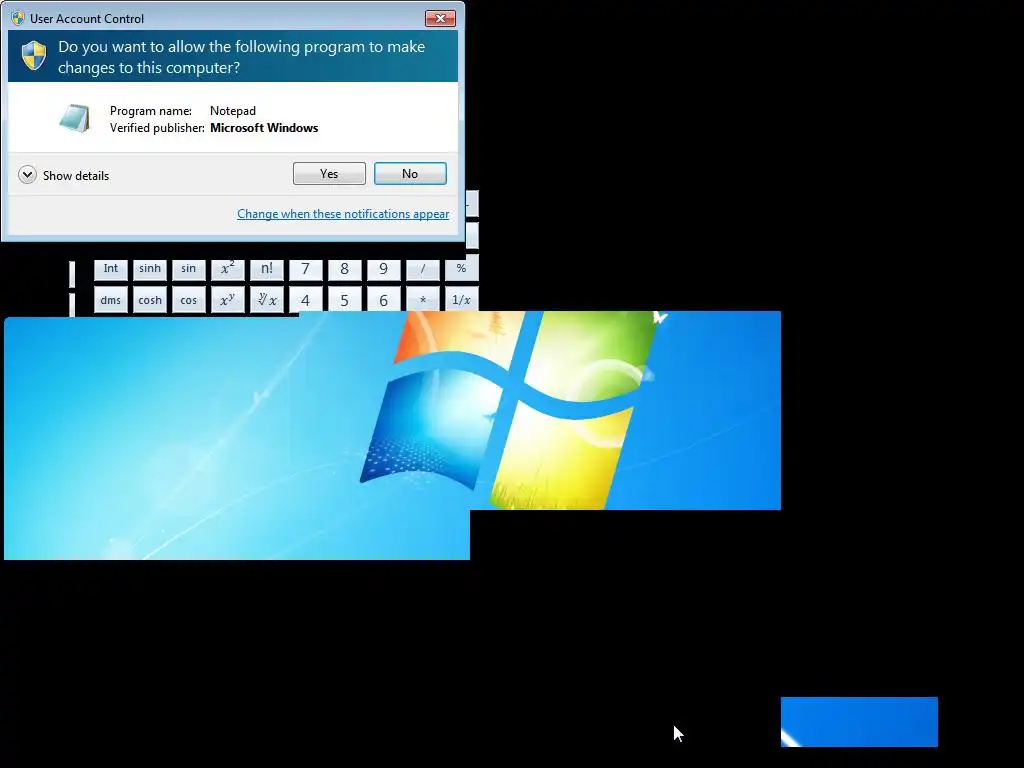
Task: Click calculator digit 4
Action: coord(306,300)
